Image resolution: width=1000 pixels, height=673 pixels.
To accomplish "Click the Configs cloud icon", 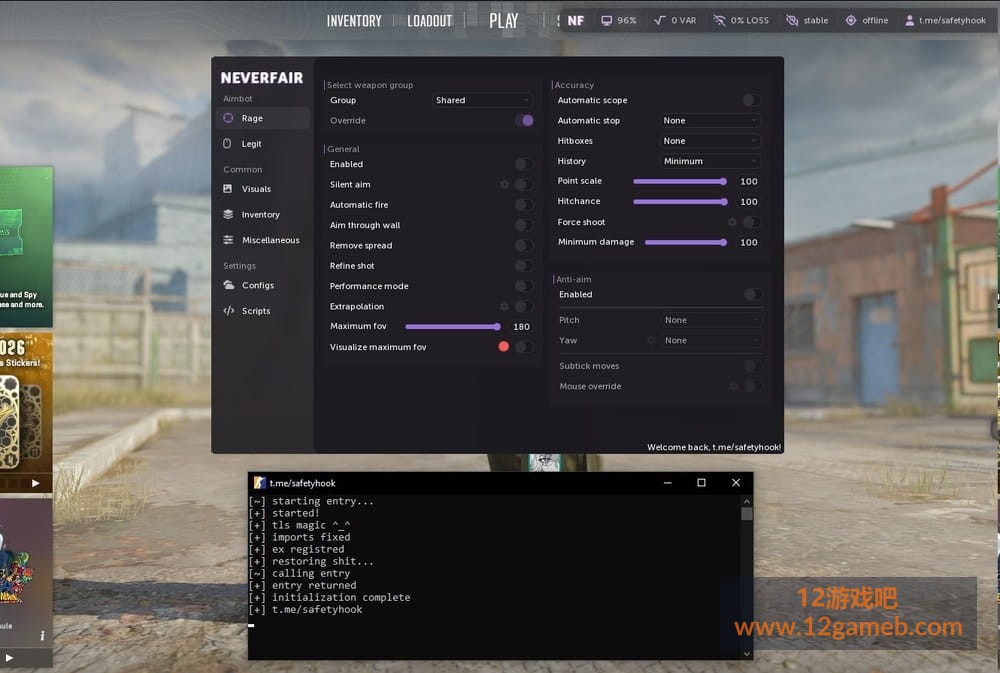I will [x=228, y=285].
